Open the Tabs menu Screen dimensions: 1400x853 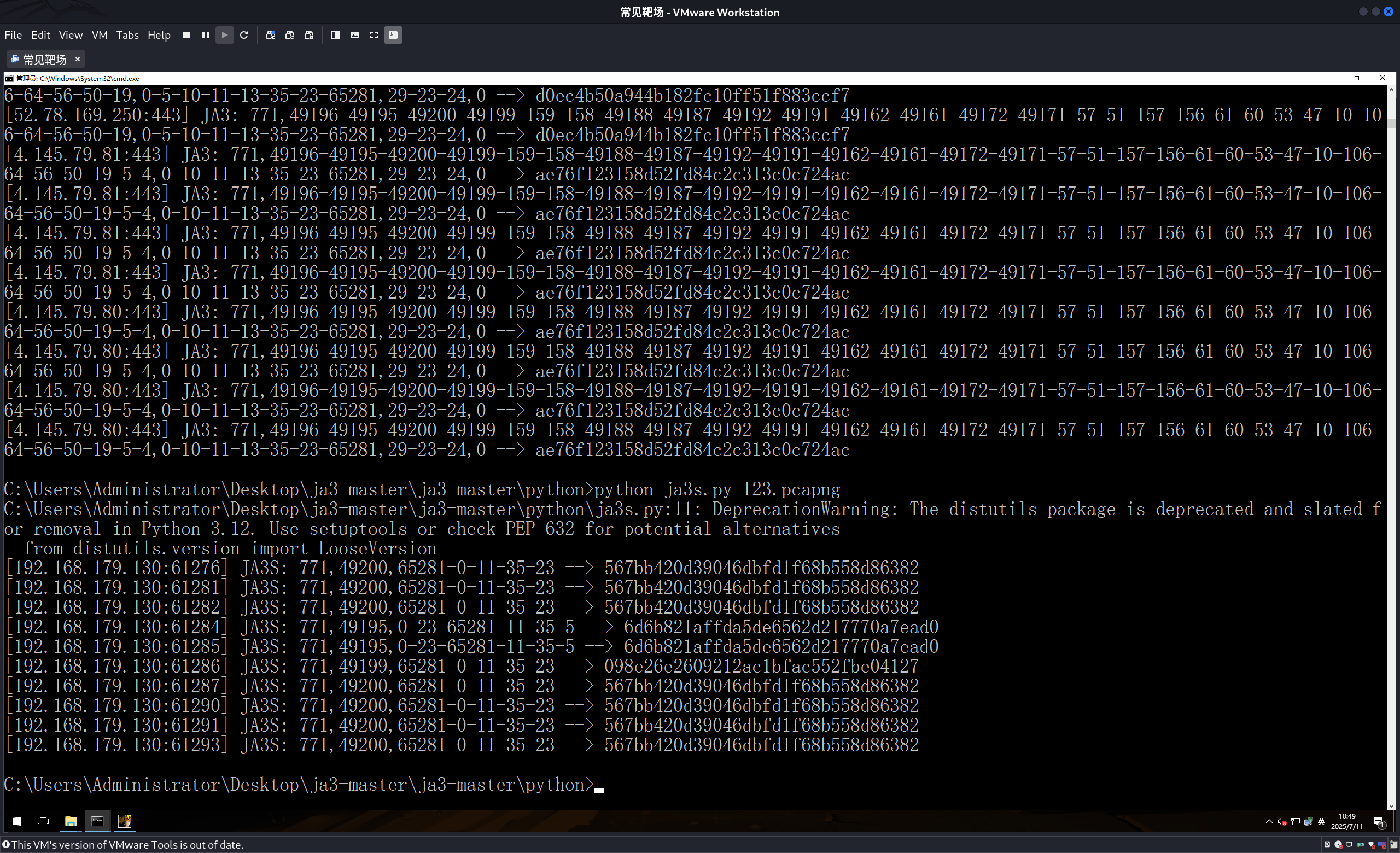pyautogui.click(x=127, y=35)
